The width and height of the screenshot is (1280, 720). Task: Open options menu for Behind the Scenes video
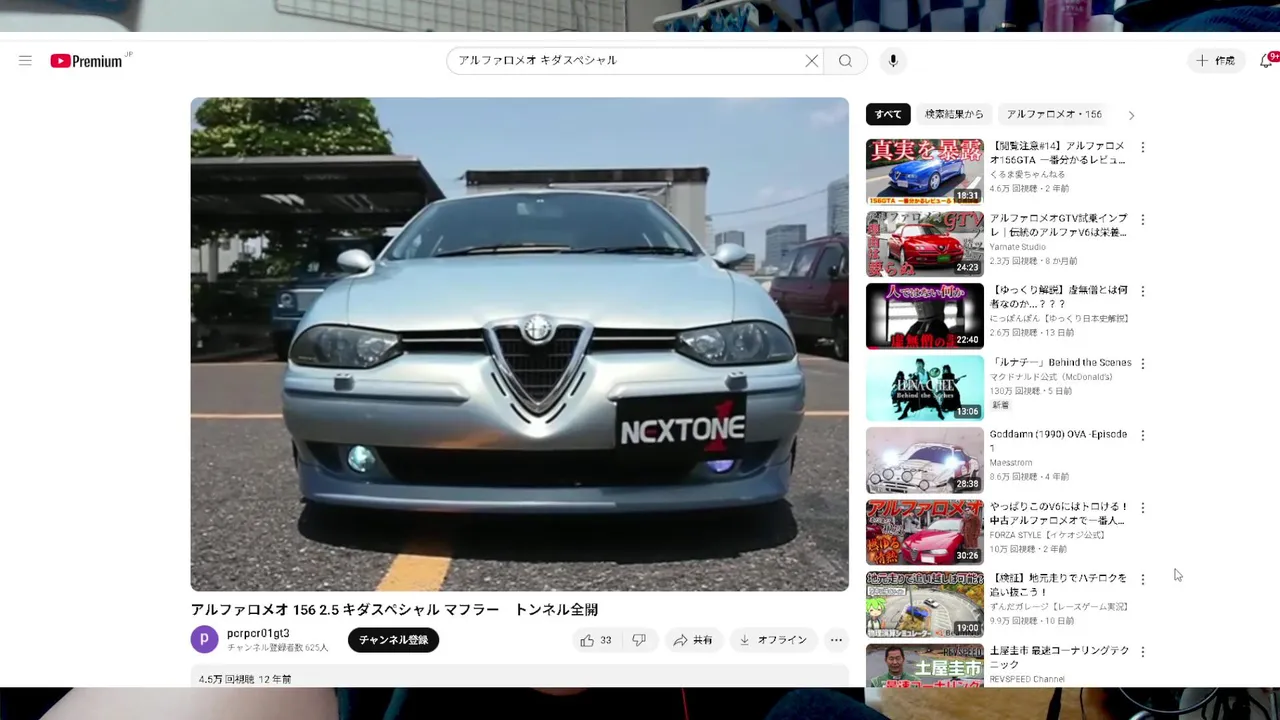point(1143,363)
